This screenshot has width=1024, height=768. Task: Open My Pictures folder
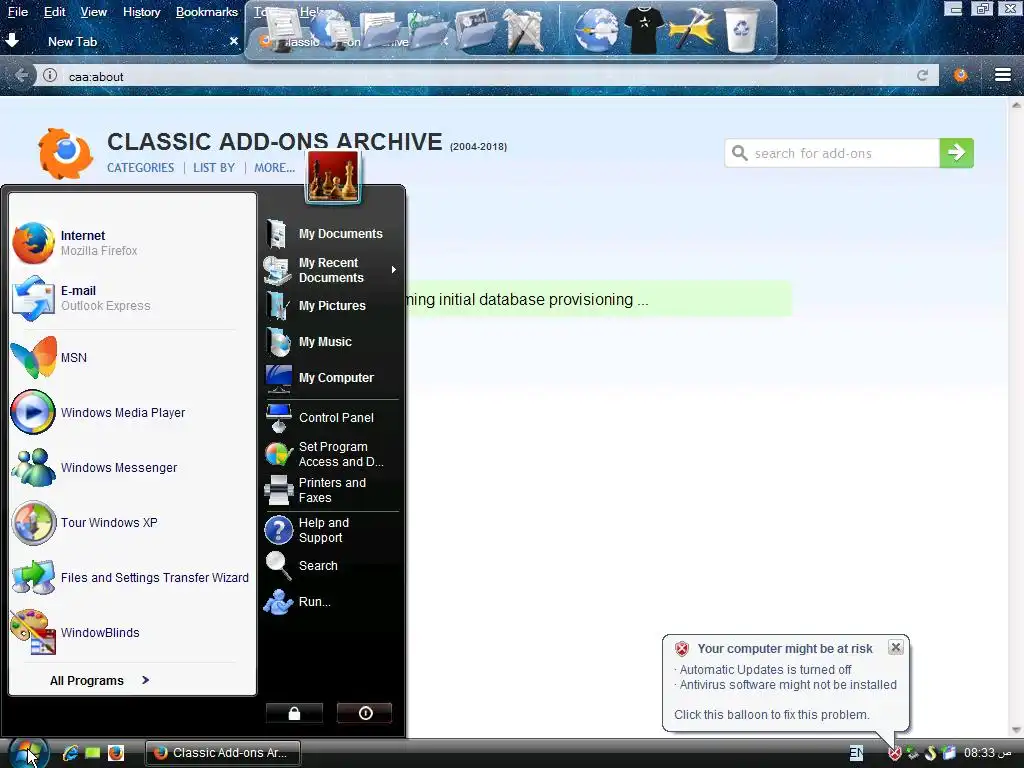(x=332, y=306)
